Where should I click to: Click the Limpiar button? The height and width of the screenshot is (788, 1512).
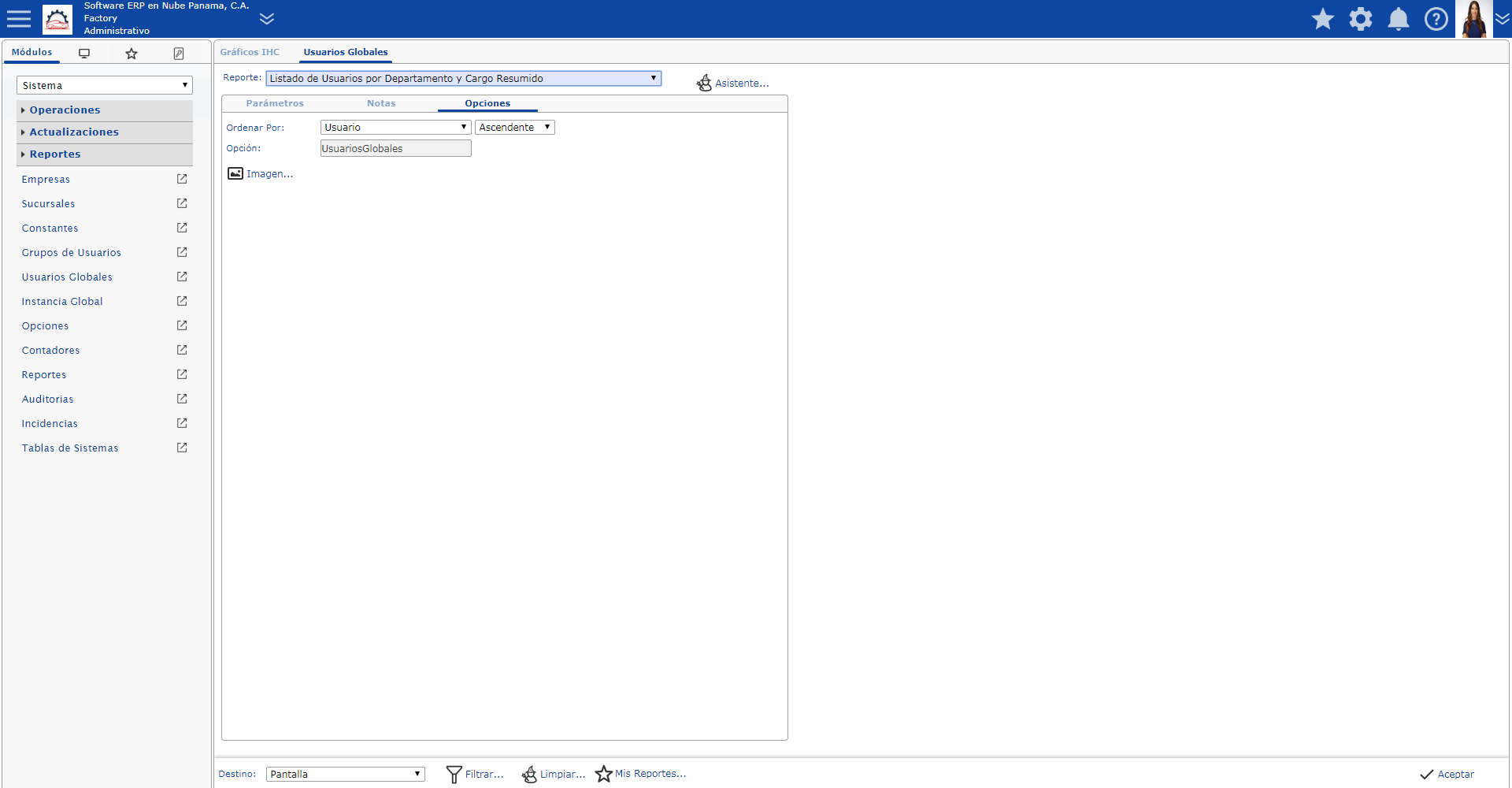(554, 774)
